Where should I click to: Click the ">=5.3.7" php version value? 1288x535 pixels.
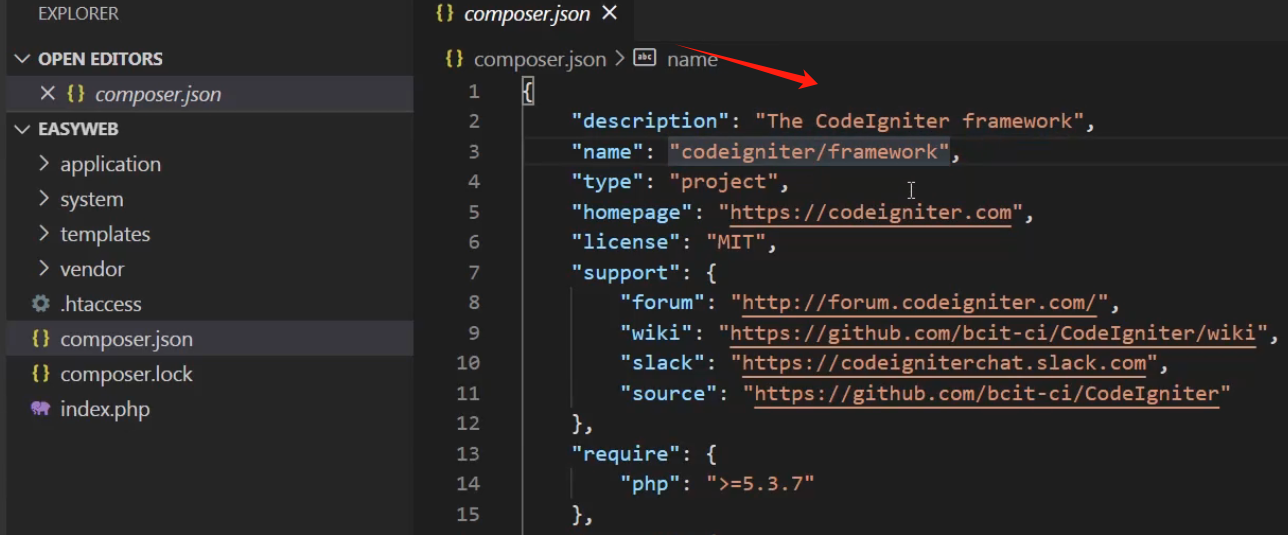tap(760, 484)
